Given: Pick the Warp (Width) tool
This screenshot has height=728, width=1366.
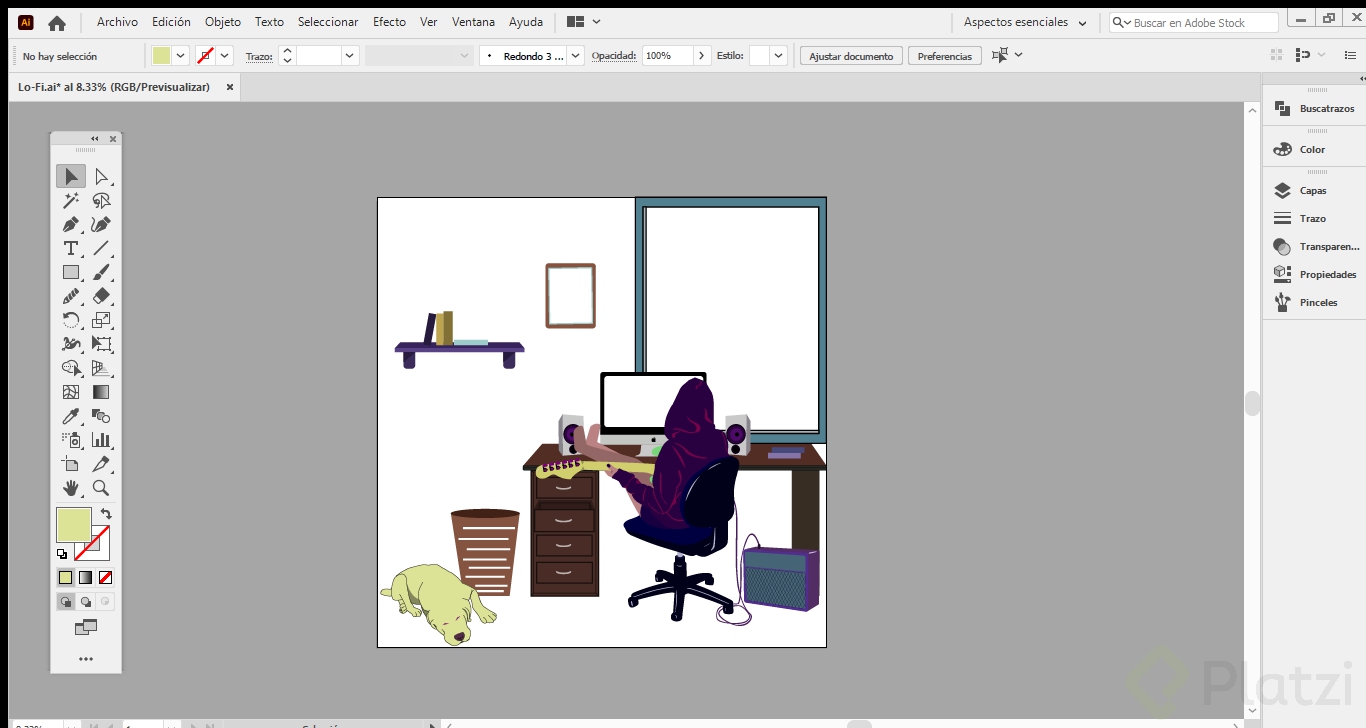Looking at the screenshot, I should click(x=71, y=345).
